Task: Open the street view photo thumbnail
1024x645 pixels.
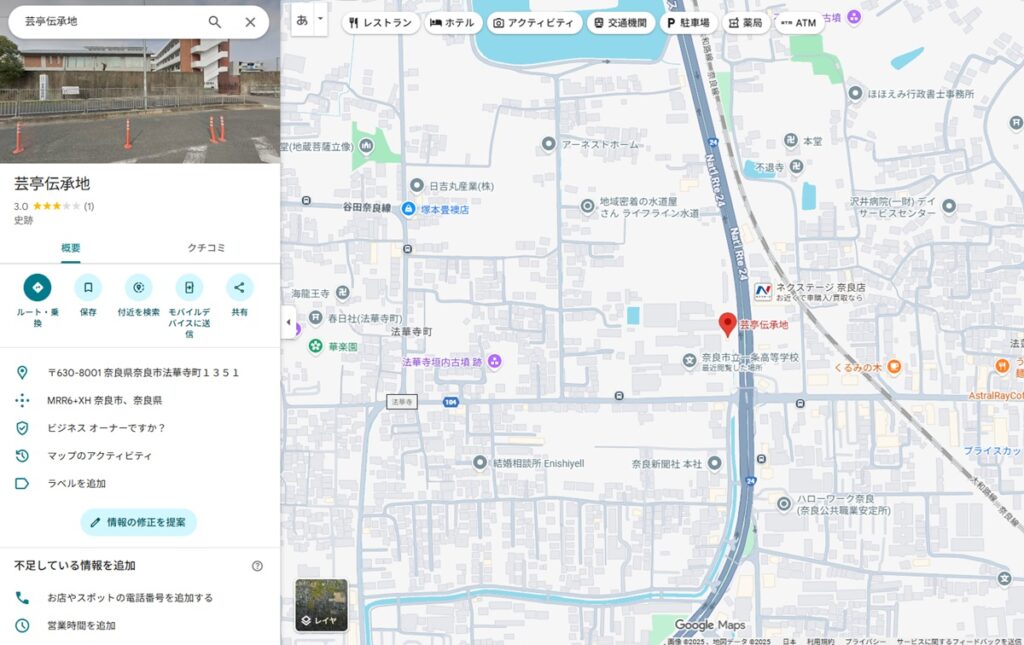Action: 140,100
